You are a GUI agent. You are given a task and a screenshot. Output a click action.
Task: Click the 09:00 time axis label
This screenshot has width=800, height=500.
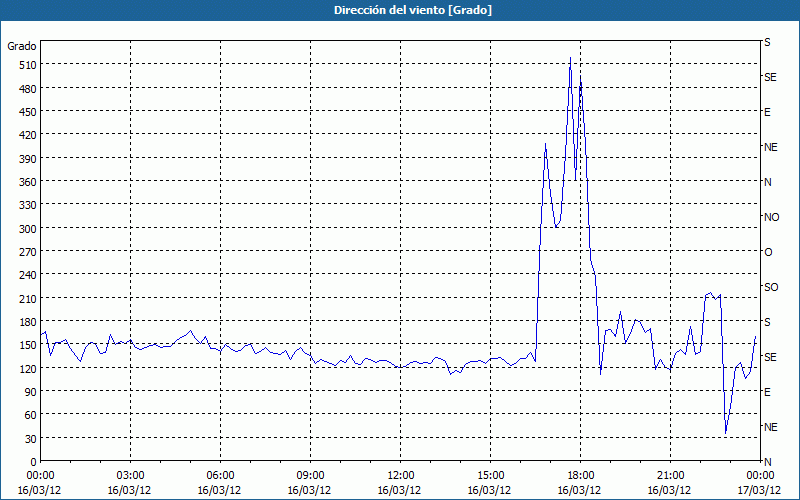click(x=310, y=476)
